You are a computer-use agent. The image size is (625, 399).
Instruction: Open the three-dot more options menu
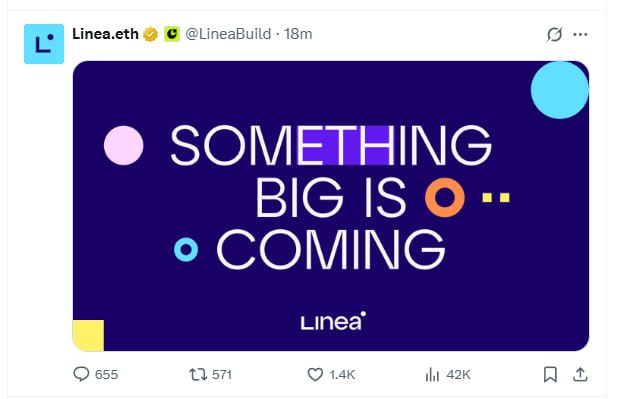[580, 34]
